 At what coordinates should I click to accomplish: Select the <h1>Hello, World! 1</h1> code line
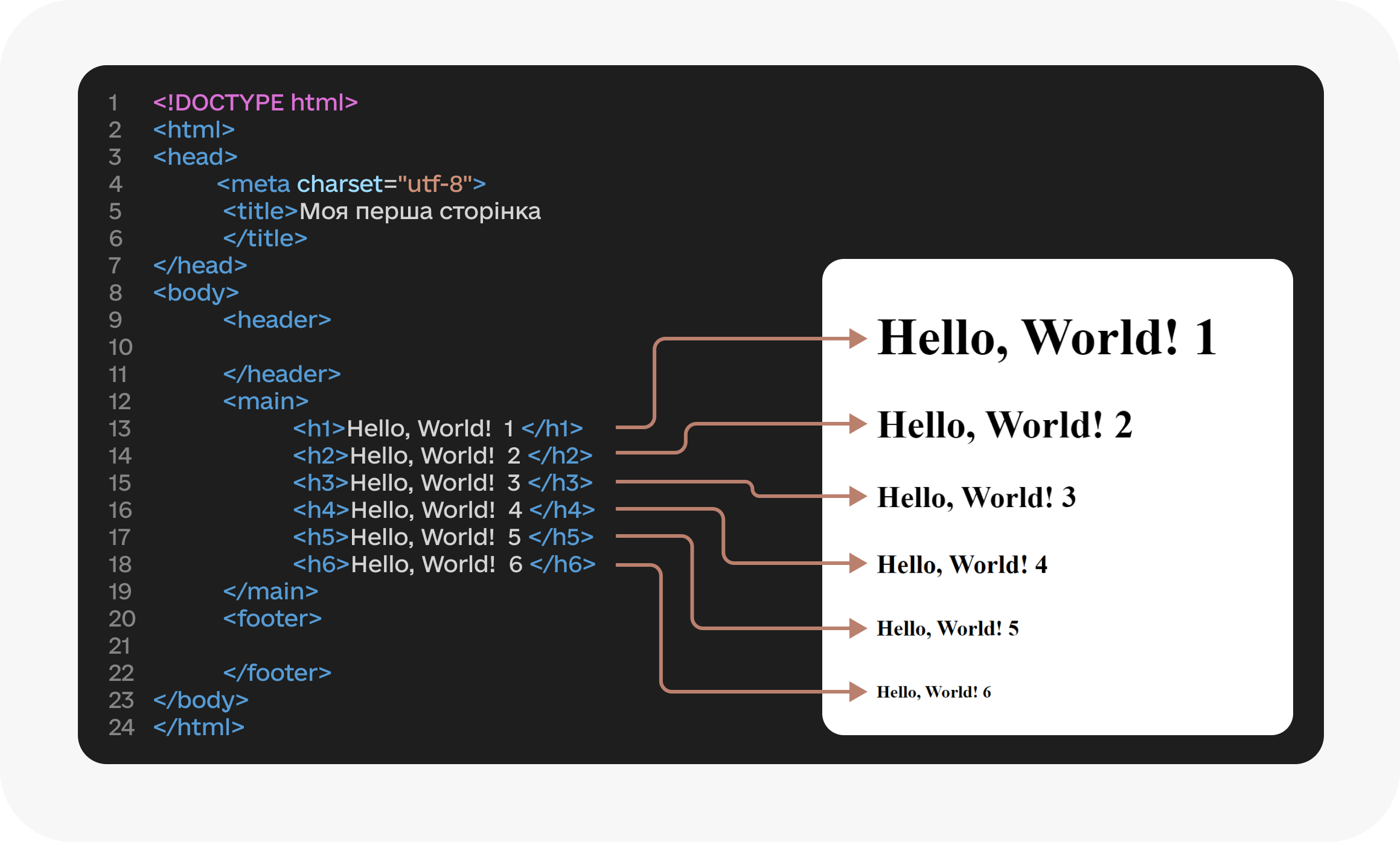tap(438, 429)
